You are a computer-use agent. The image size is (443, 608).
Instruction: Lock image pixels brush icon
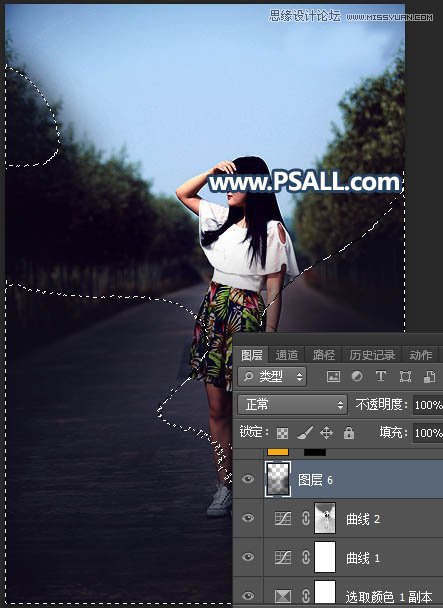pyautogui.click(x=305, y=432)
